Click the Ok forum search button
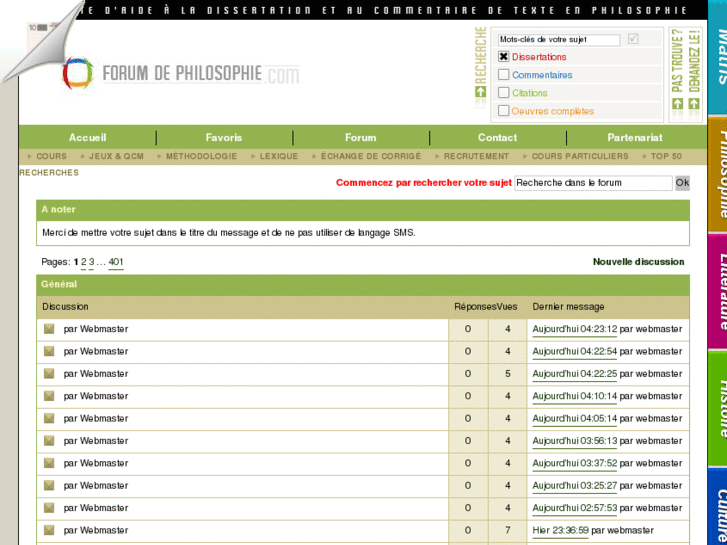727x545 pixels. pos(682,183)
